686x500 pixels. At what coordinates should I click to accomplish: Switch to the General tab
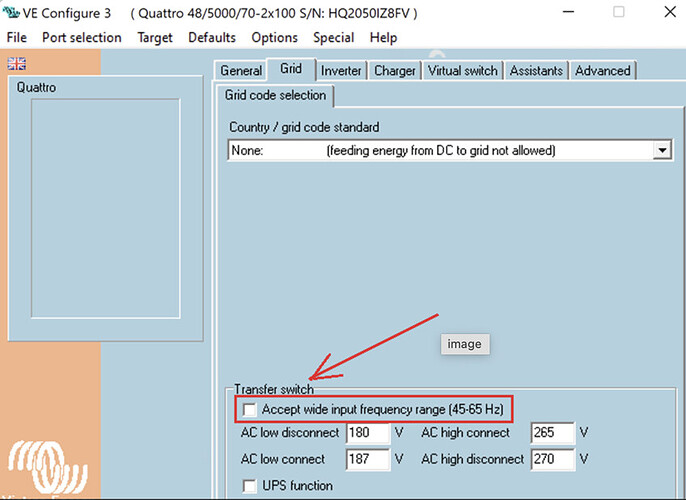241,70
